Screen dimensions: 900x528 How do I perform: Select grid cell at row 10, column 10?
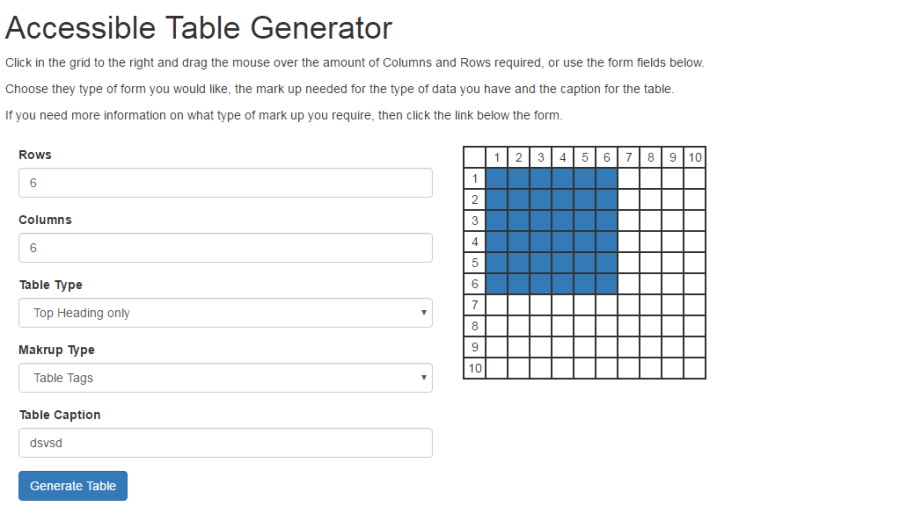(x=695, y=368)
